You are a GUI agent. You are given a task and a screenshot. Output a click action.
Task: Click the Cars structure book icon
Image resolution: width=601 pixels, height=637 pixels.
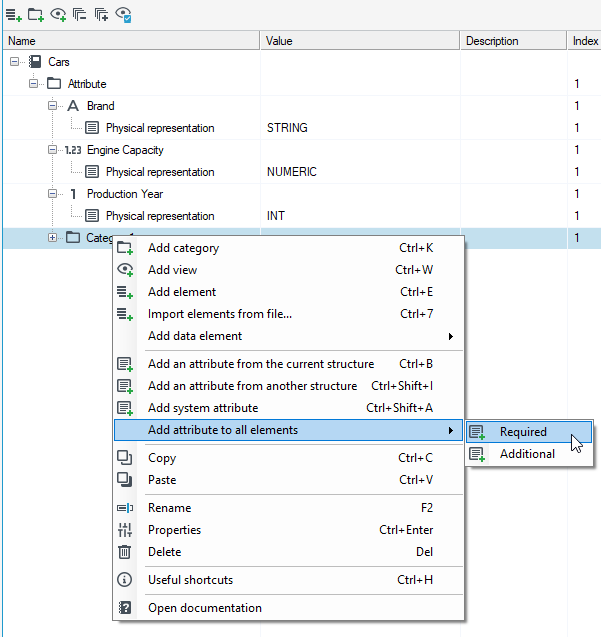coord(35,62)
